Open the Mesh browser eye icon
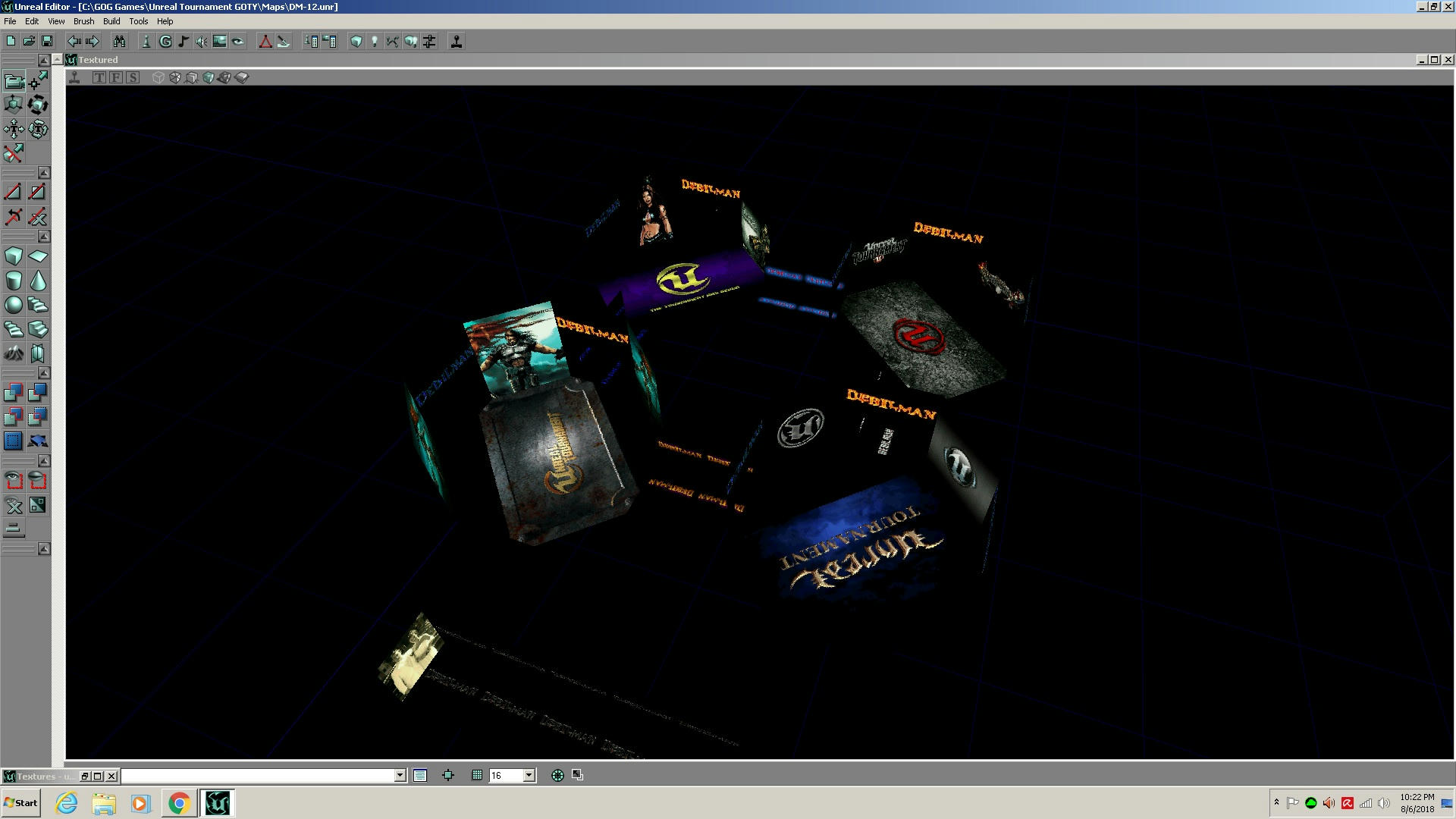 point(237,41)
